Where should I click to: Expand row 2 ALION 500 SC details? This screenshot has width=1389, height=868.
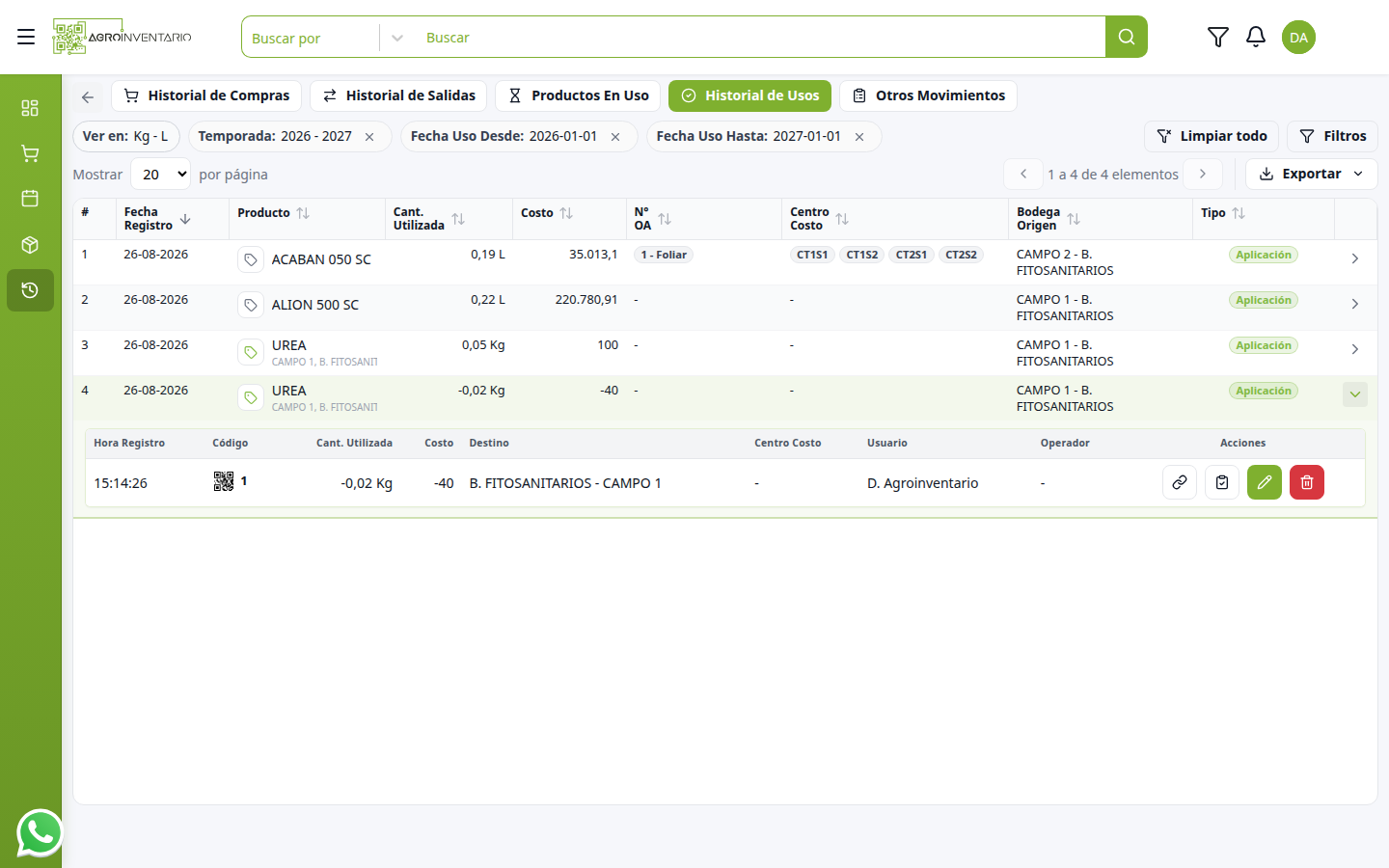coord(1355,304)
